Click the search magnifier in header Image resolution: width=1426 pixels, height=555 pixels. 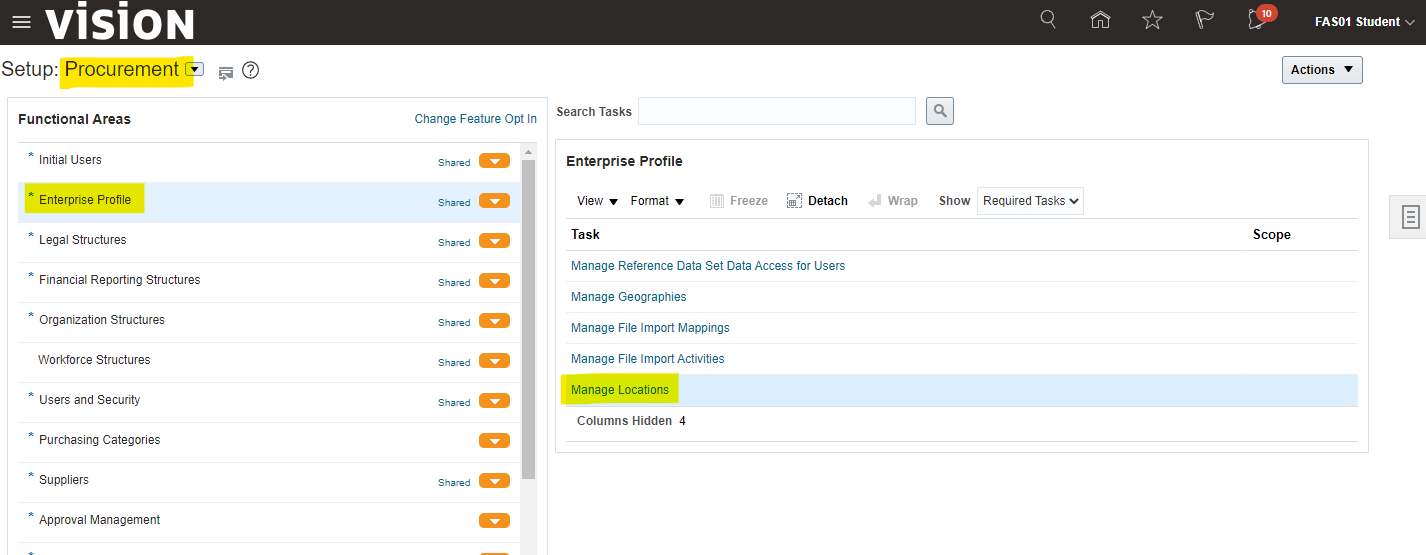click(x=1048, y=20)
